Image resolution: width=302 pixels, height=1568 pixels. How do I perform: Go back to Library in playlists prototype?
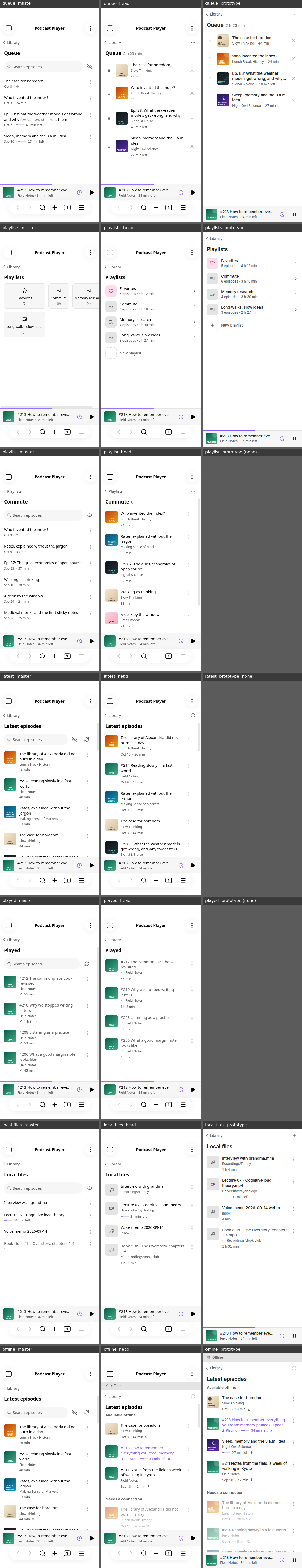(214, 238)
